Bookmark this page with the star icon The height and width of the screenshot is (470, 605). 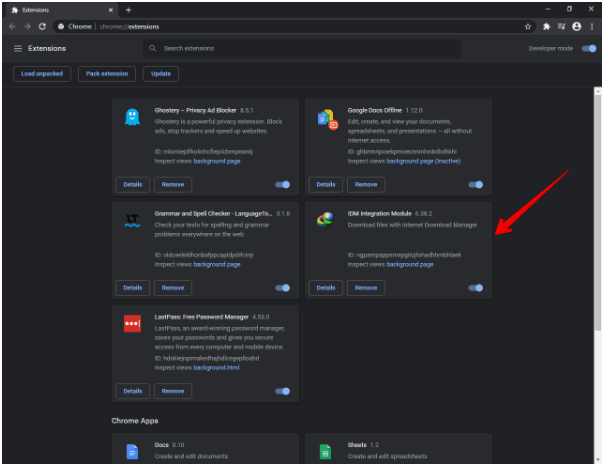pyautogui.click(x=527, y=26)
